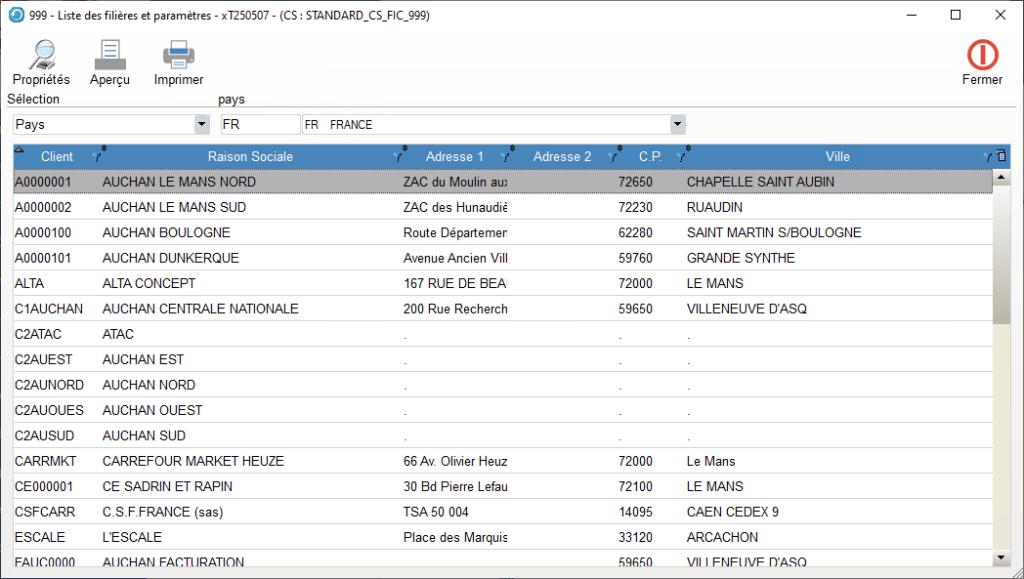Click the filter icon in Adresse 1 header

pos(506,157)
